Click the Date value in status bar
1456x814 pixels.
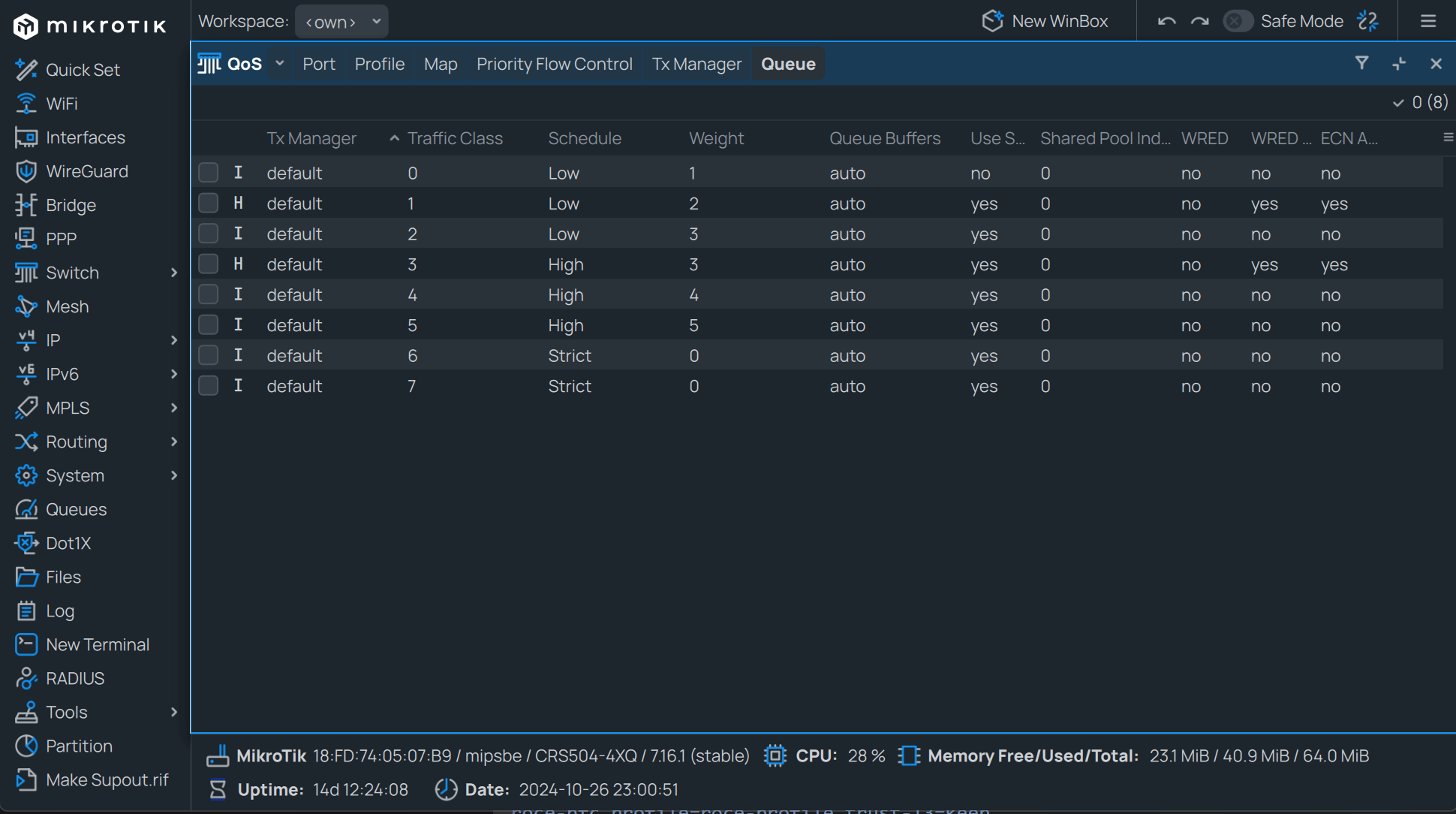599,790
